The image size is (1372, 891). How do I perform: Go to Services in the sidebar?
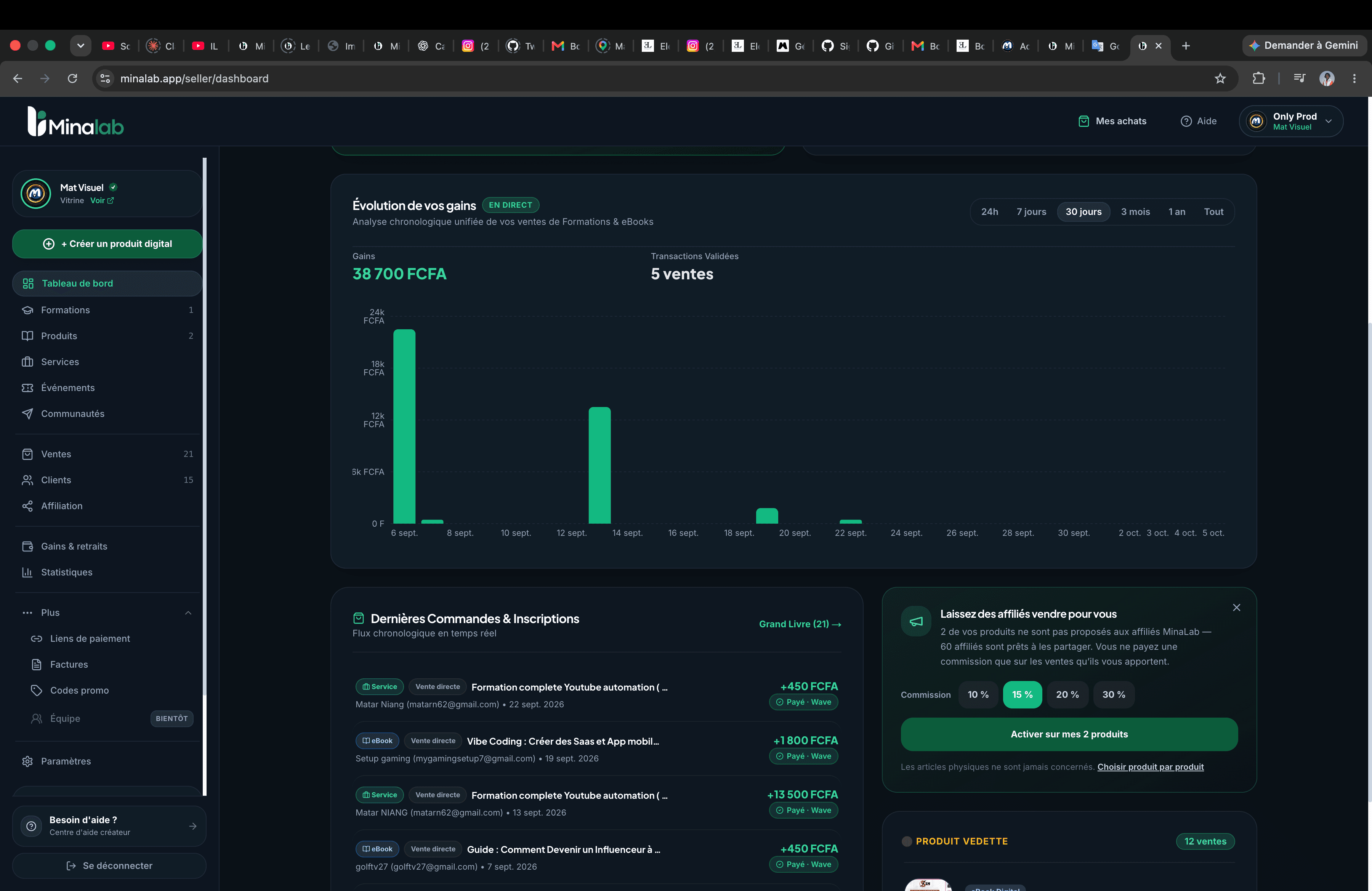[x=107, y=362]
